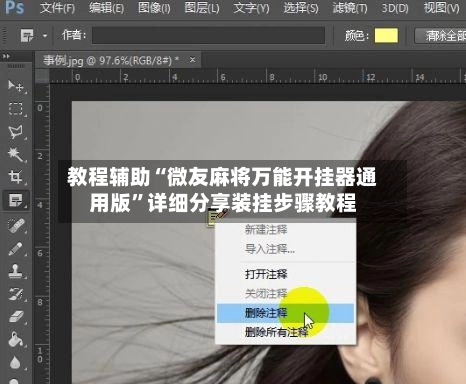Click the note annotation icon on canvas
The image size is (466, 384).
pyautogui.click(x=217, y=217)
